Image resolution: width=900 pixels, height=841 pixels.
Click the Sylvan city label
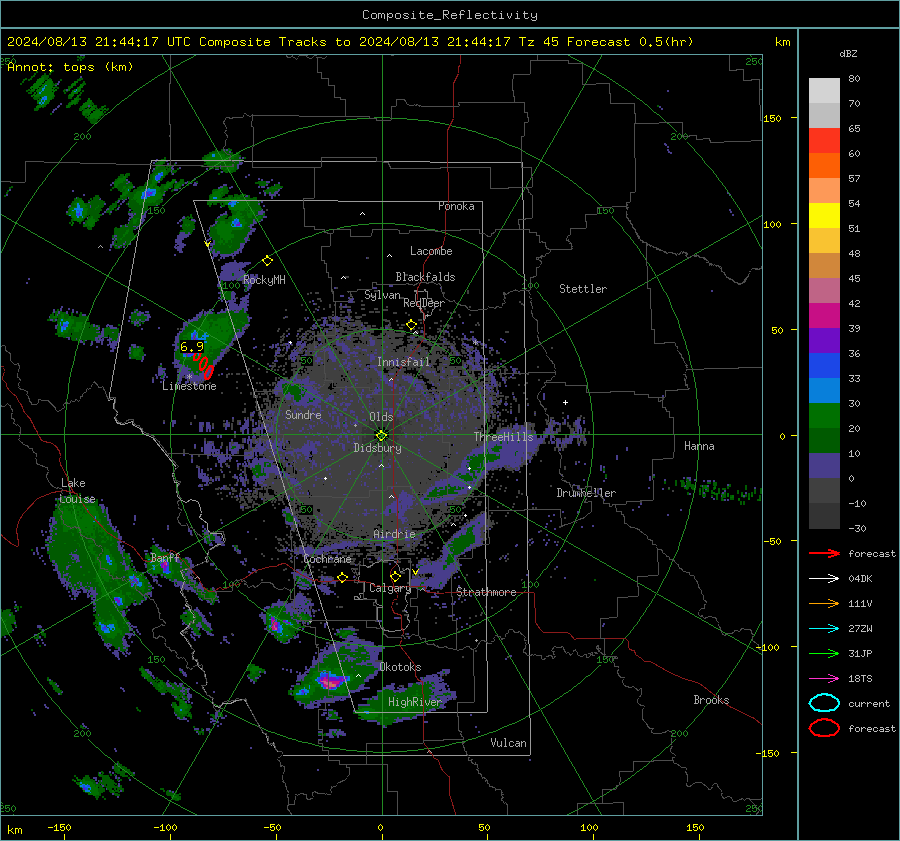382,295
